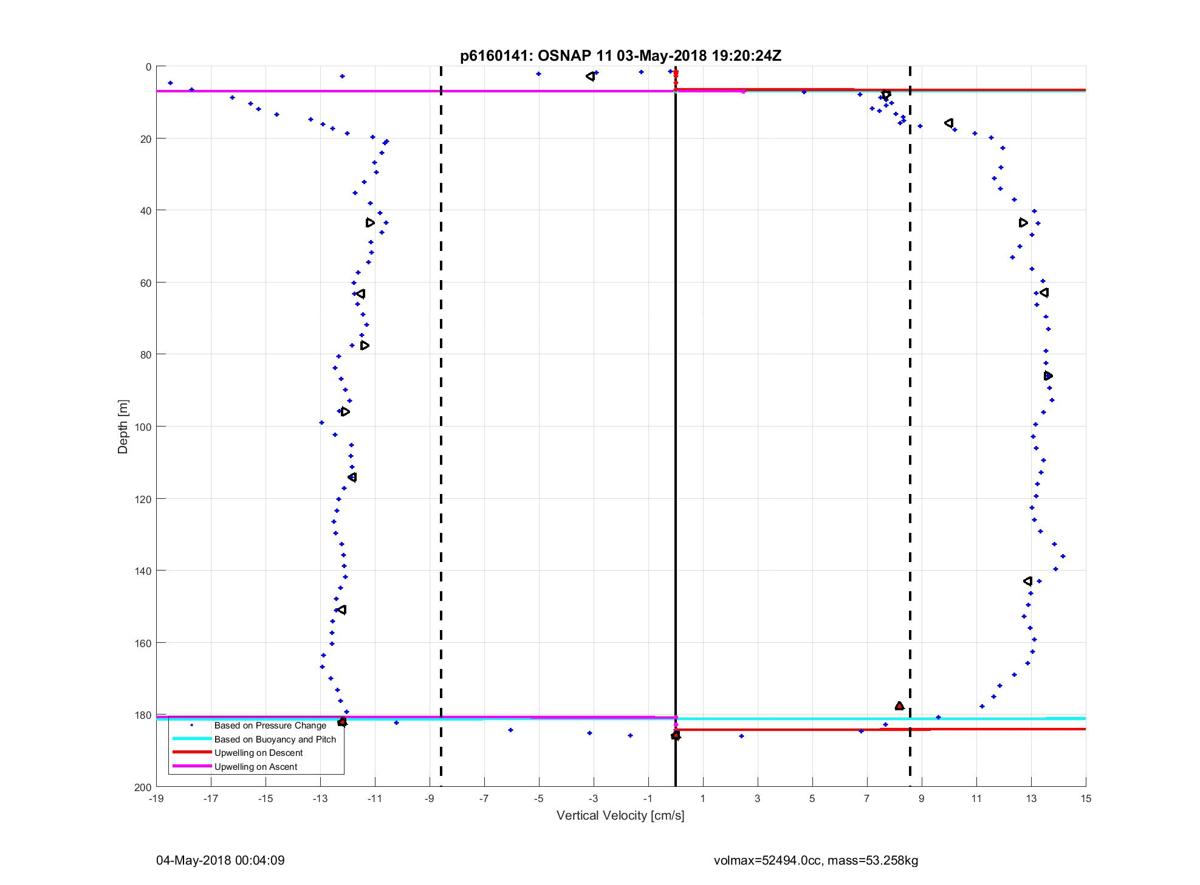Viewport: 1200px width, 885px height.
Task: Click y-axis tick label '140'
Action: coord(142,571)
